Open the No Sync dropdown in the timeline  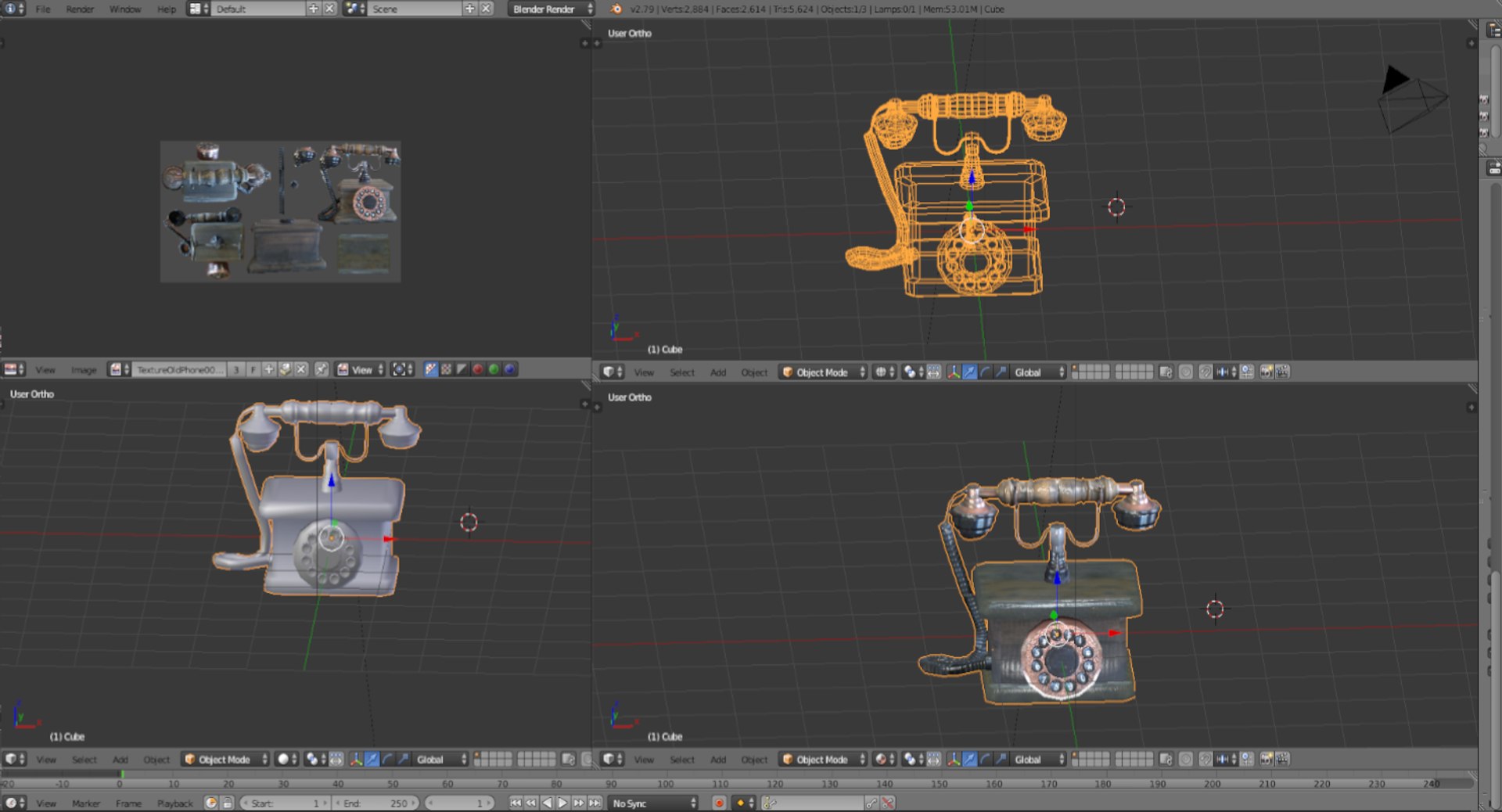(653, 803)
